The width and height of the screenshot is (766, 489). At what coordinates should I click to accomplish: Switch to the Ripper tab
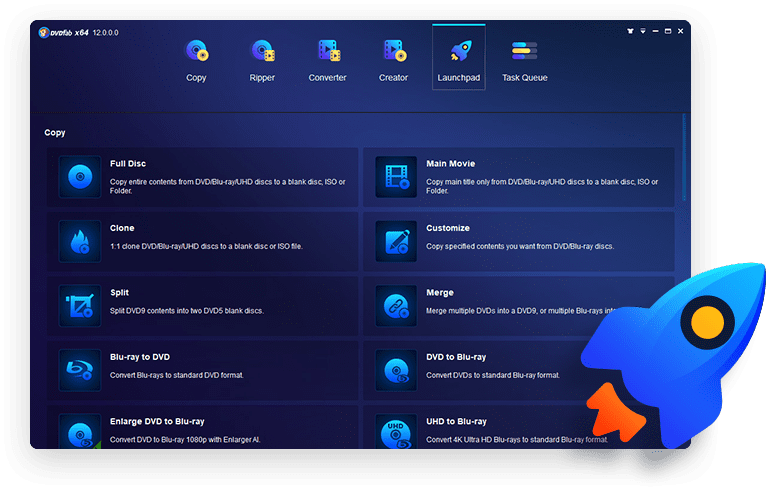click(262, 60)
